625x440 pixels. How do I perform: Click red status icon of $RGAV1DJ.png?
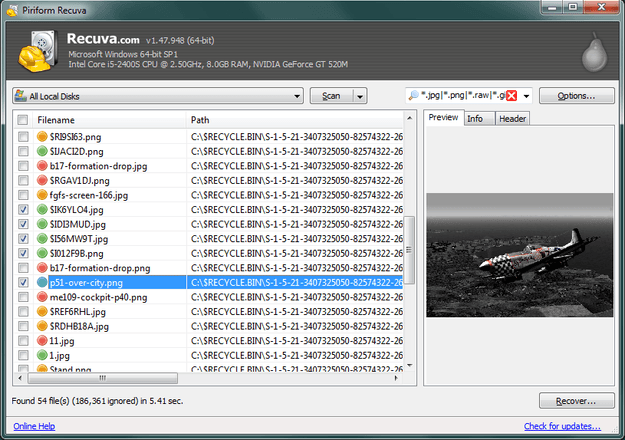[x=42, y=180]
